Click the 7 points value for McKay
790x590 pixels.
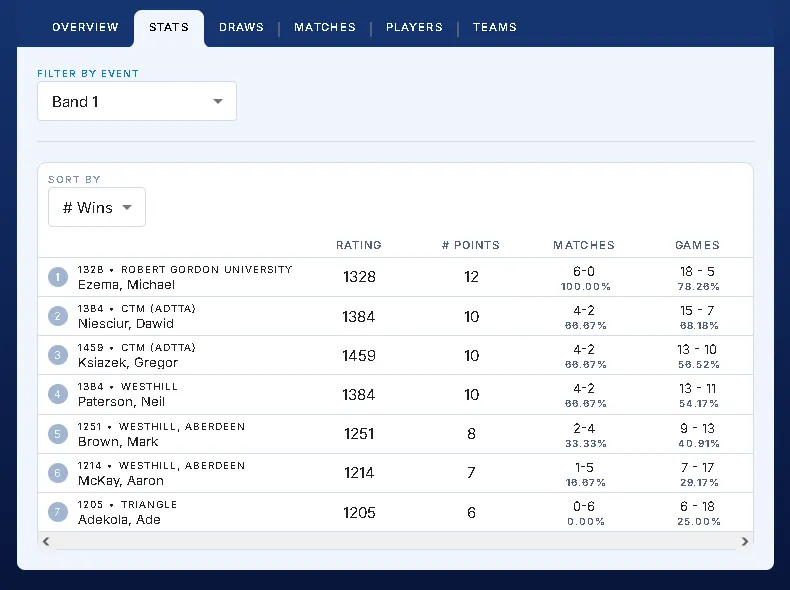coord(472,473)
